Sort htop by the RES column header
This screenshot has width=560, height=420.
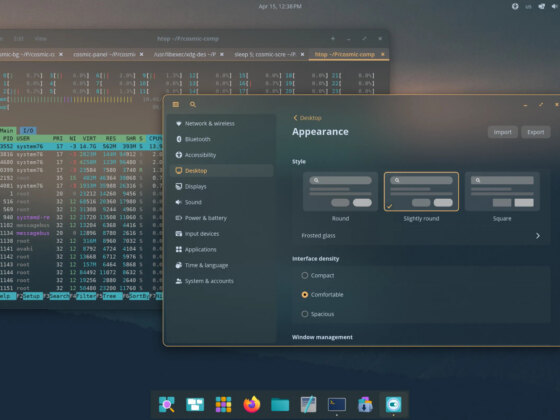coord(111,139)
